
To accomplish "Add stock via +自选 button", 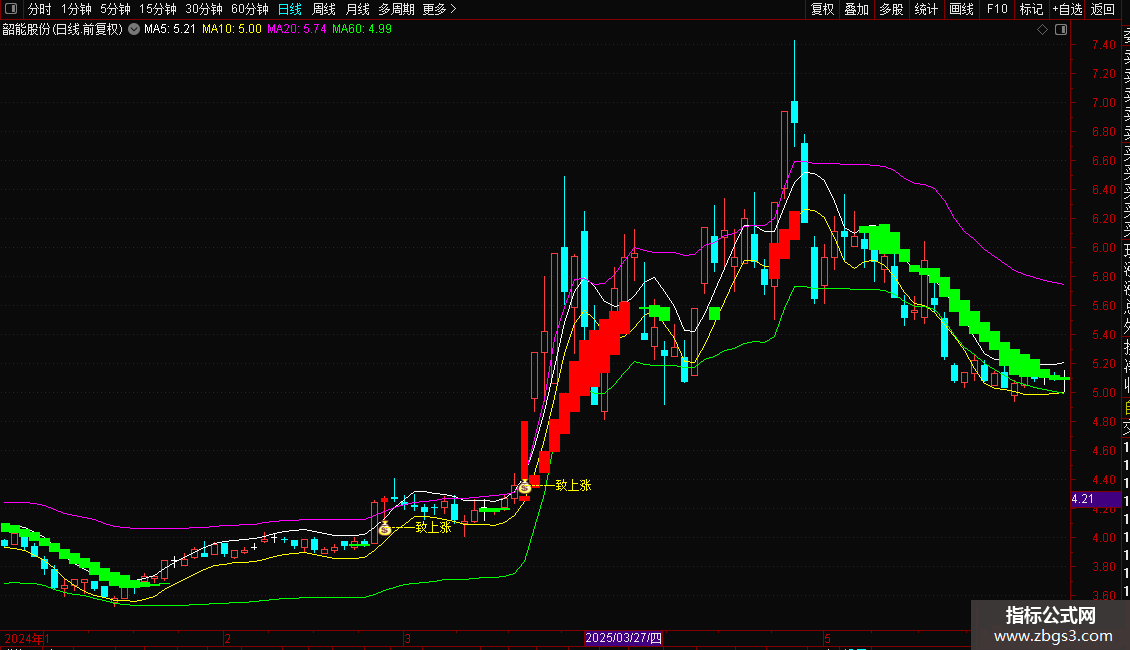I will [x=1067, y=9].
